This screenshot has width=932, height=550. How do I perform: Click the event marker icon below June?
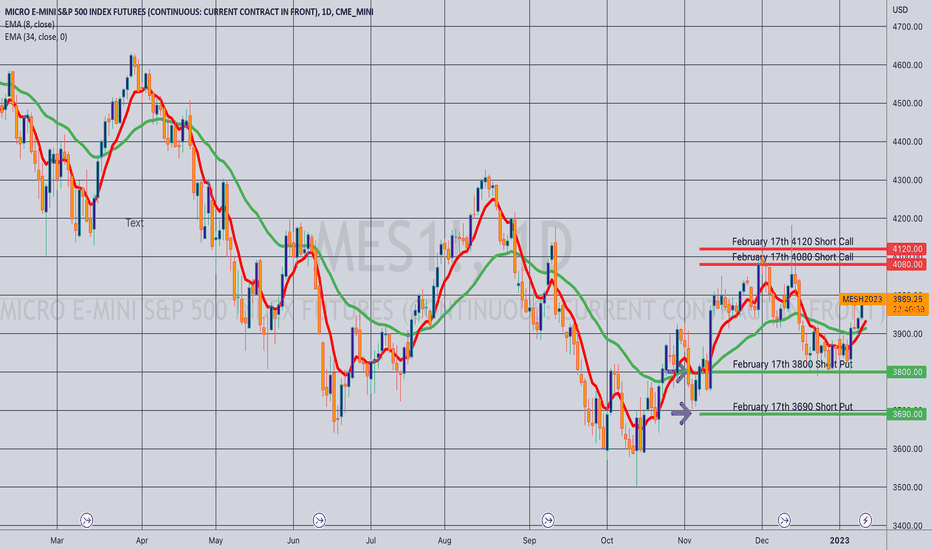point(319,520)
